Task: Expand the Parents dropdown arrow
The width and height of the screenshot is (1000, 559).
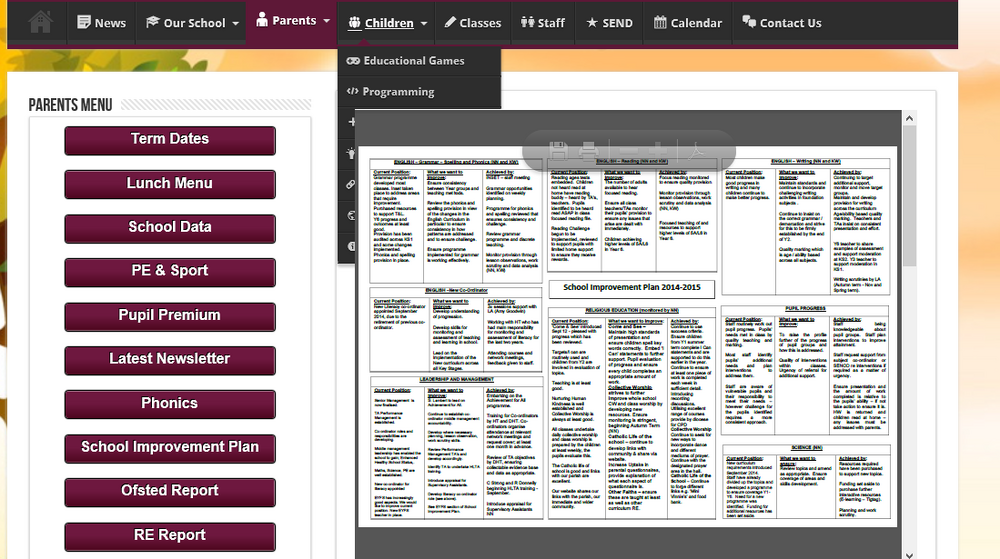Action: point(327,21)
